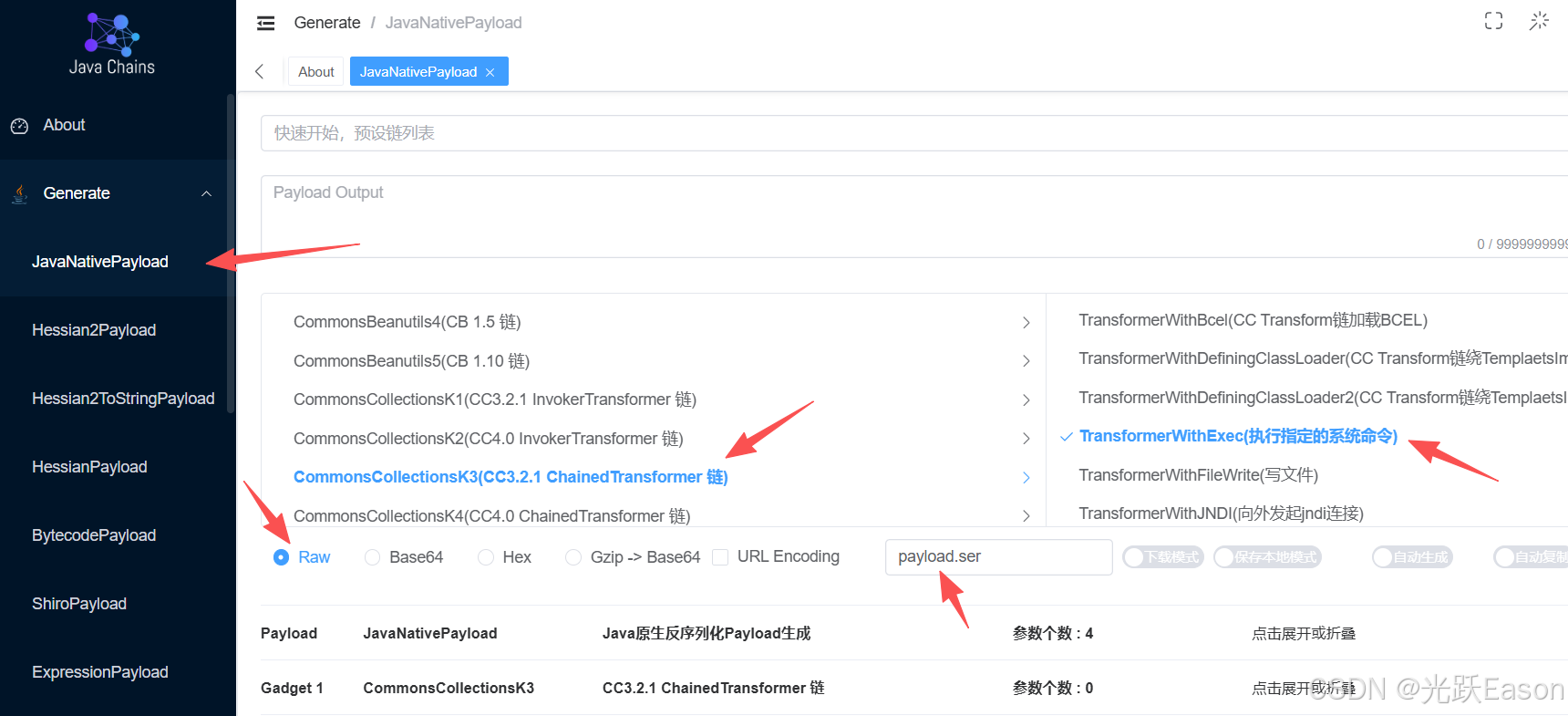
Task: Close the JavaNativePayload tab with its X
Action: 490,72
